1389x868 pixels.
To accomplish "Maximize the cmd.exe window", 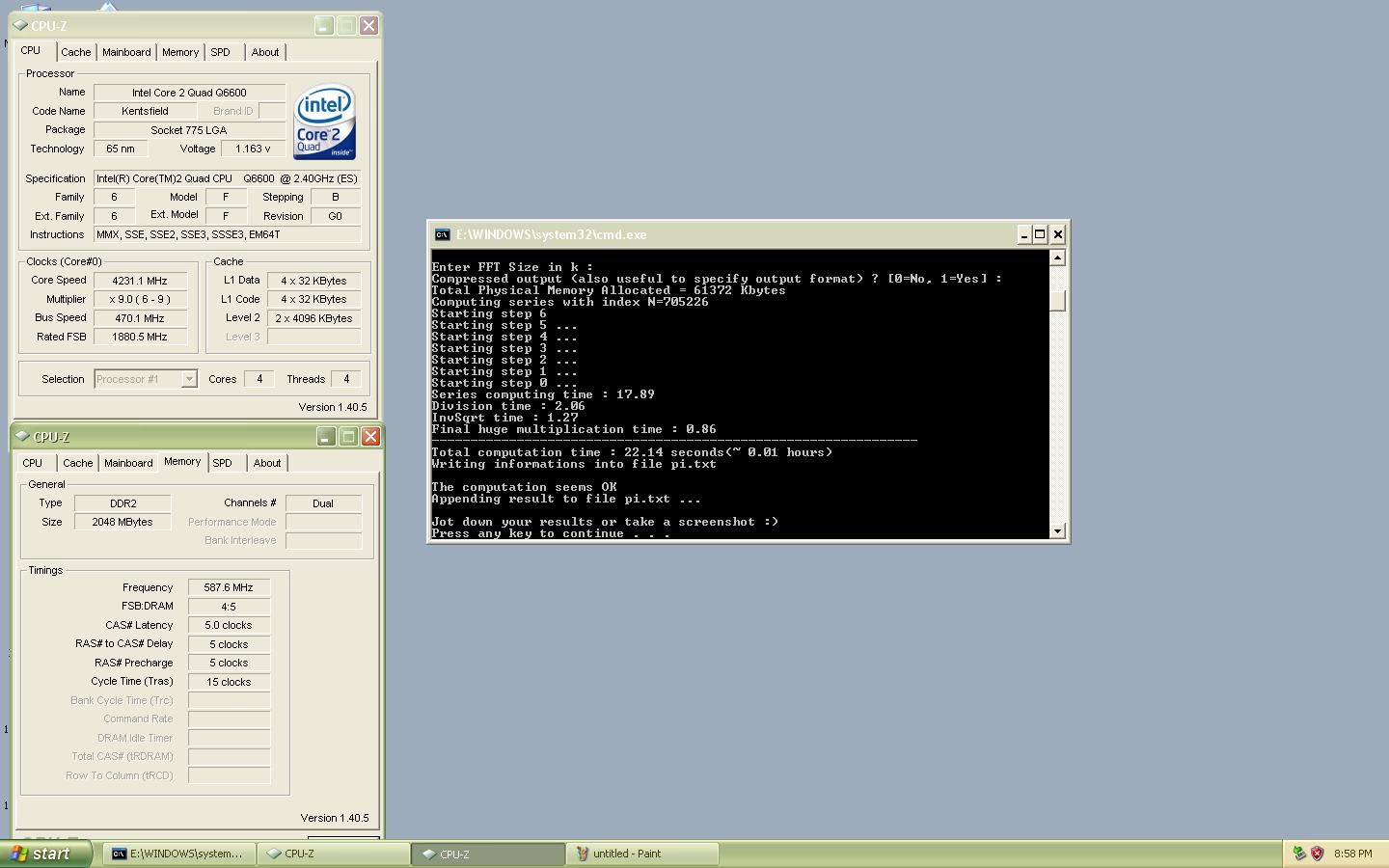I will [1040, 234].
